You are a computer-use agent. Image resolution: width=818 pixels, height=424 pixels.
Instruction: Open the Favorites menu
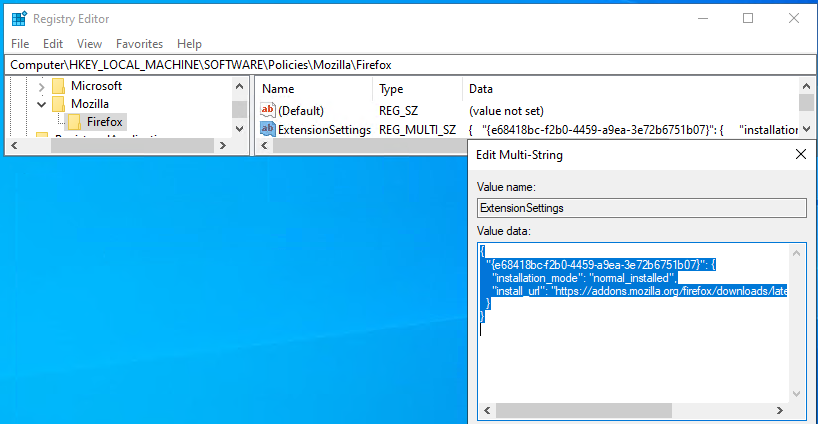(x=139, y=44)
